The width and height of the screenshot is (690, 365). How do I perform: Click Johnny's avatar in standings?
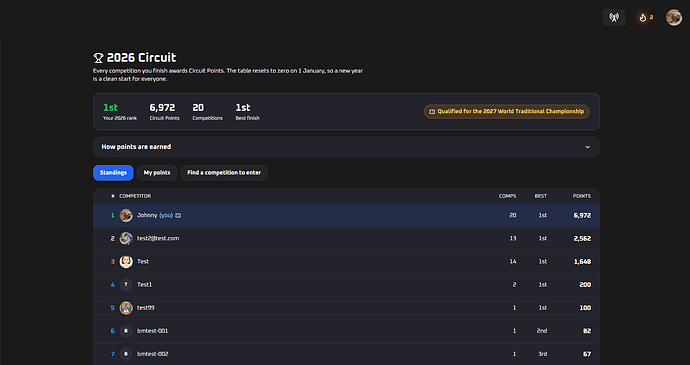click(x=126, y=215)
